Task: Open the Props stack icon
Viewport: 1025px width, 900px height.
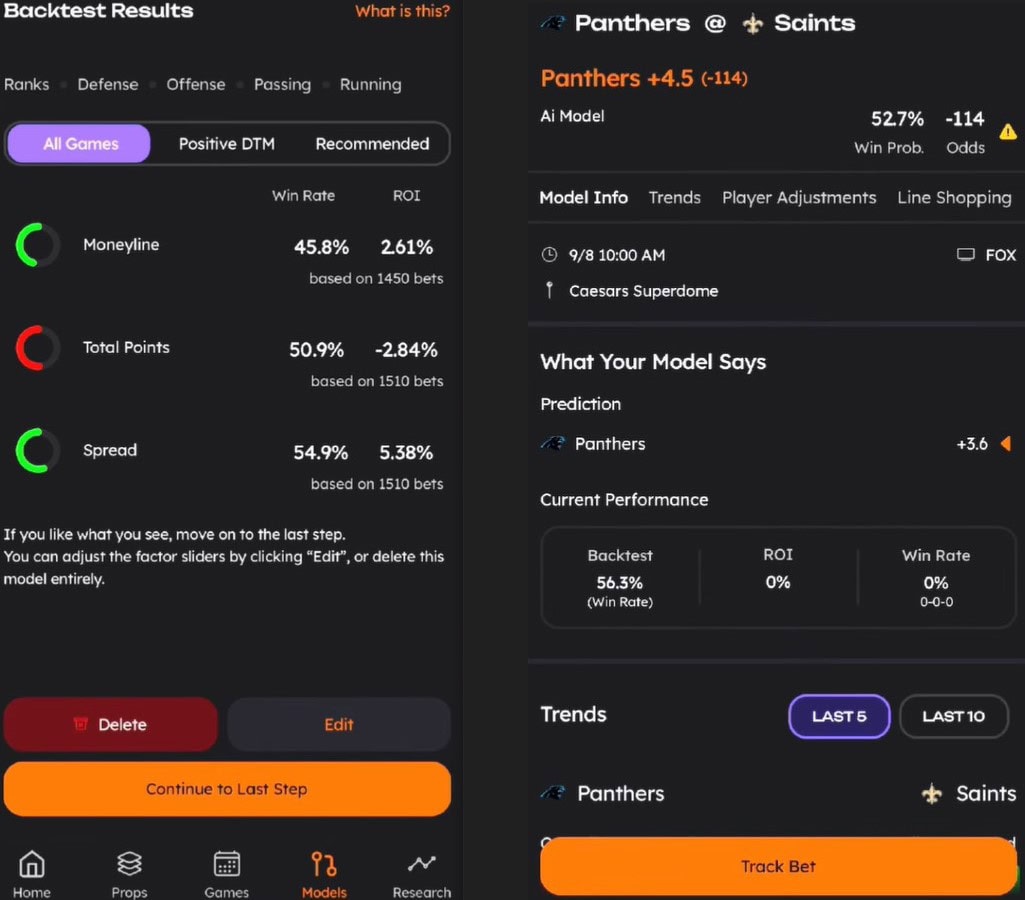Action: (129, 864)
